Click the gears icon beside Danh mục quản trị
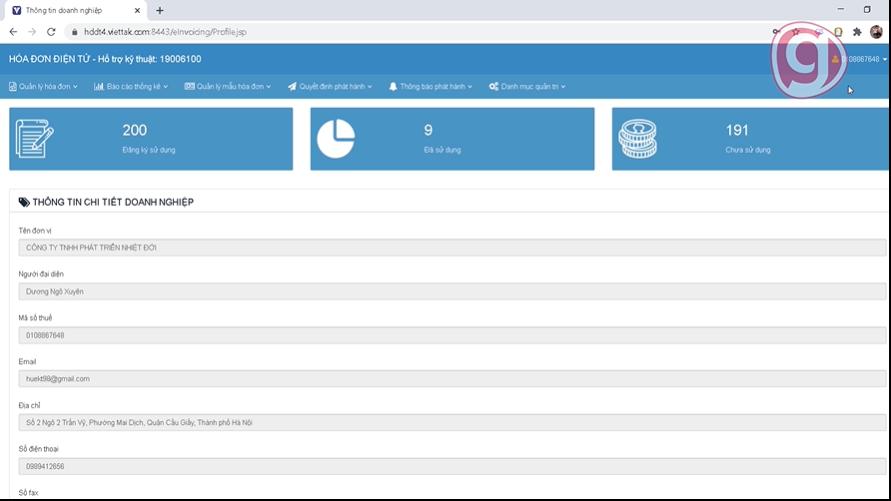 click(x=494, y=86)
